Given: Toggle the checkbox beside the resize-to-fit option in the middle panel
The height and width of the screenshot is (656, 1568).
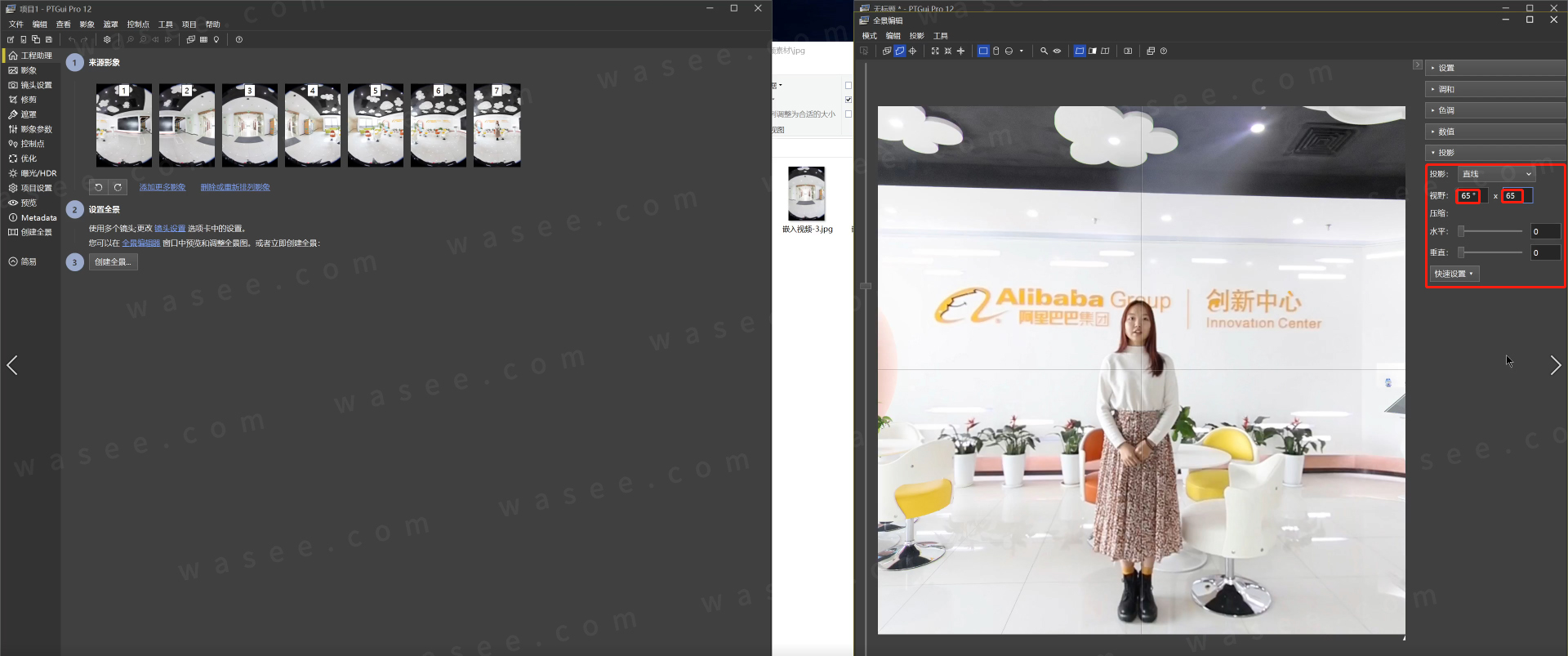Looking at the screenshot, I should (x=849, y=114).
